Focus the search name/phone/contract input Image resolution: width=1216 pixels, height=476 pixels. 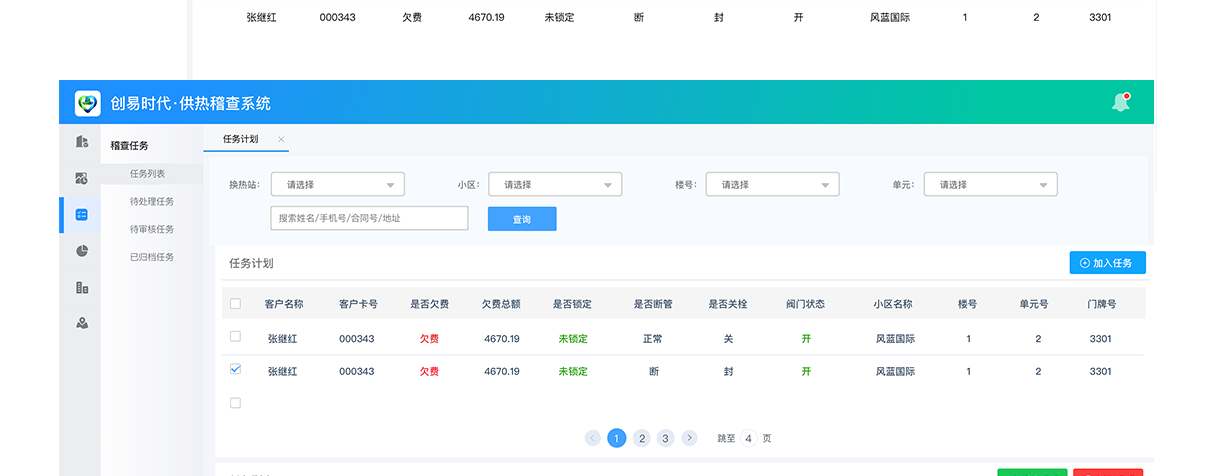(x=369, y=218)
